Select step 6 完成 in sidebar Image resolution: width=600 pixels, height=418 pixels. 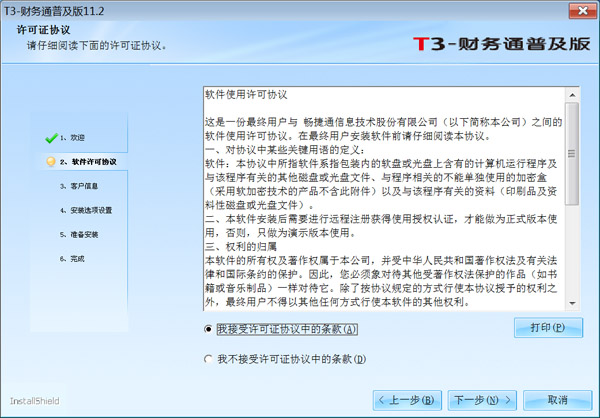pos(77,258)
